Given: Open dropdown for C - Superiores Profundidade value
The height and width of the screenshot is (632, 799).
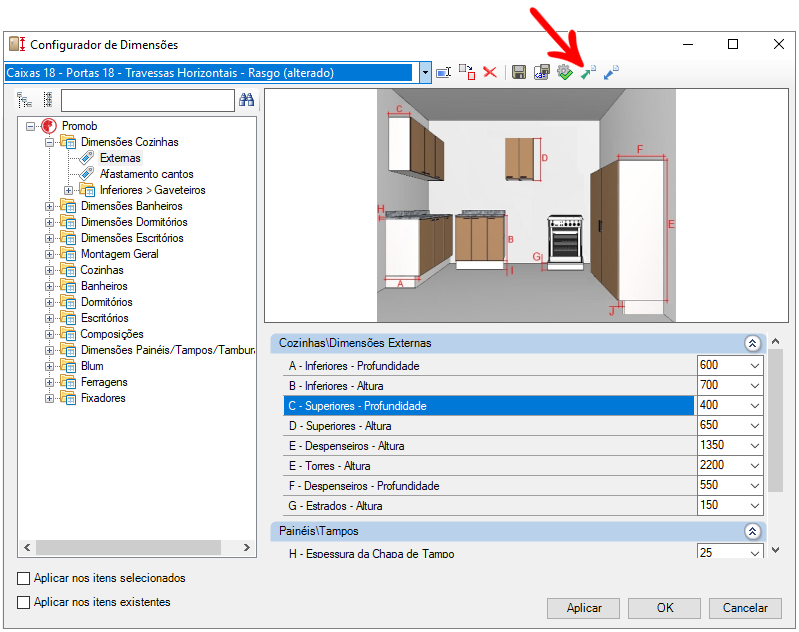Looking at the screenshot, I should 755,406.
